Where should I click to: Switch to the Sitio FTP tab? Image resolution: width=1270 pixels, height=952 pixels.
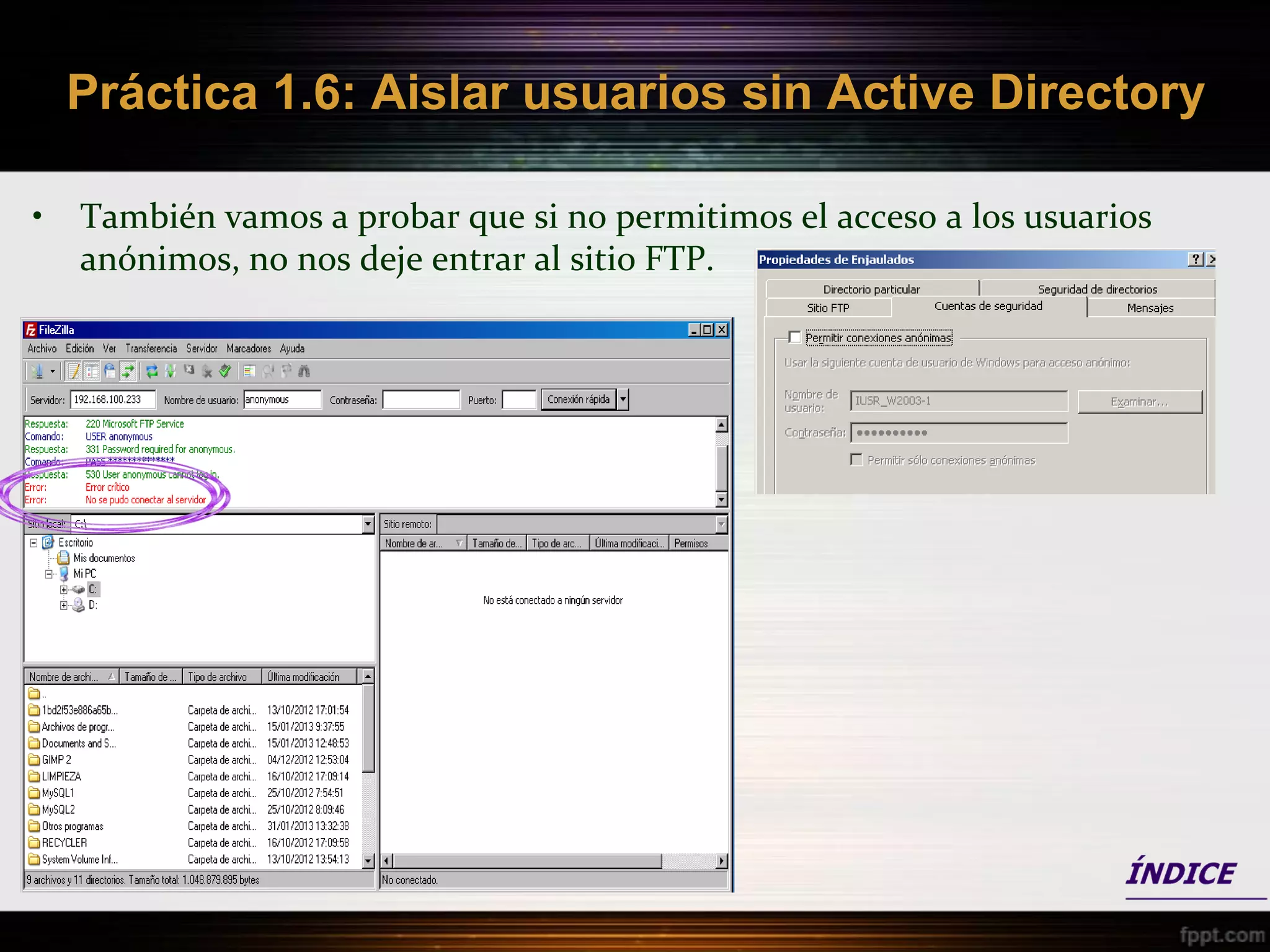pos(828,308)
